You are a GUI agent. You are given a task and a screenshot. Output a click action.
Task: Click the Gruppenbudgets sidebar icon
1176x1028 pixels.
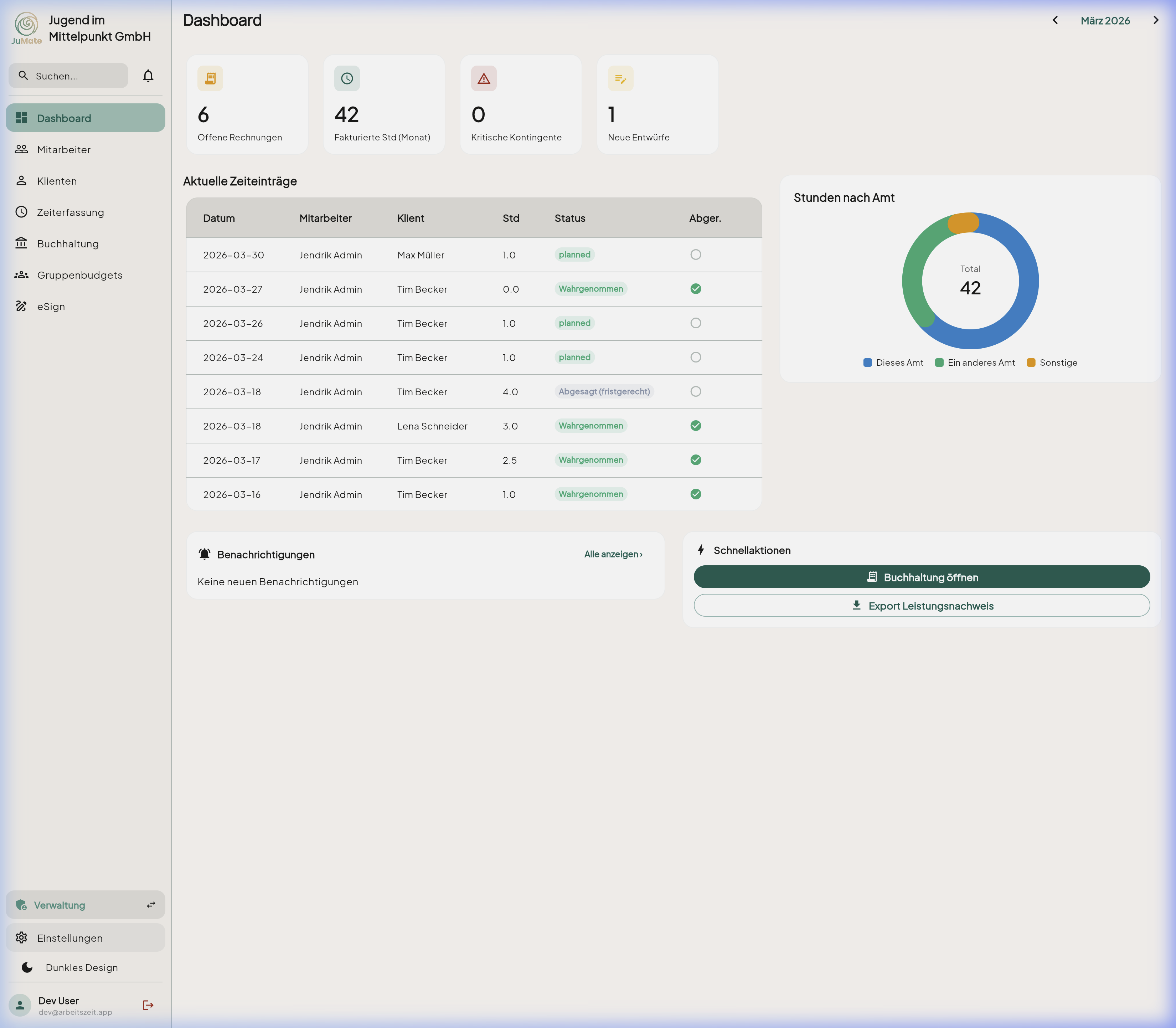coord(21,275)
